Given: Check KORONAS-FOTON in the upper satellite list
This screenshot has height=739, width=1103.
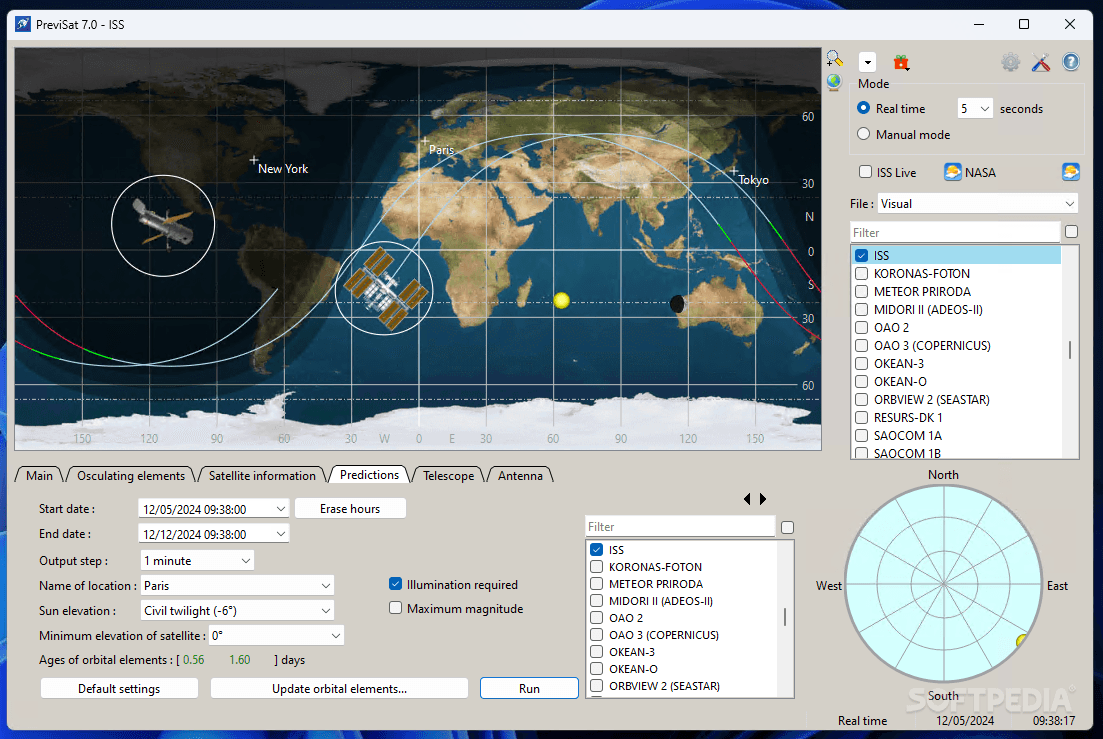Looking at the screenshot, I should [862, 274].
